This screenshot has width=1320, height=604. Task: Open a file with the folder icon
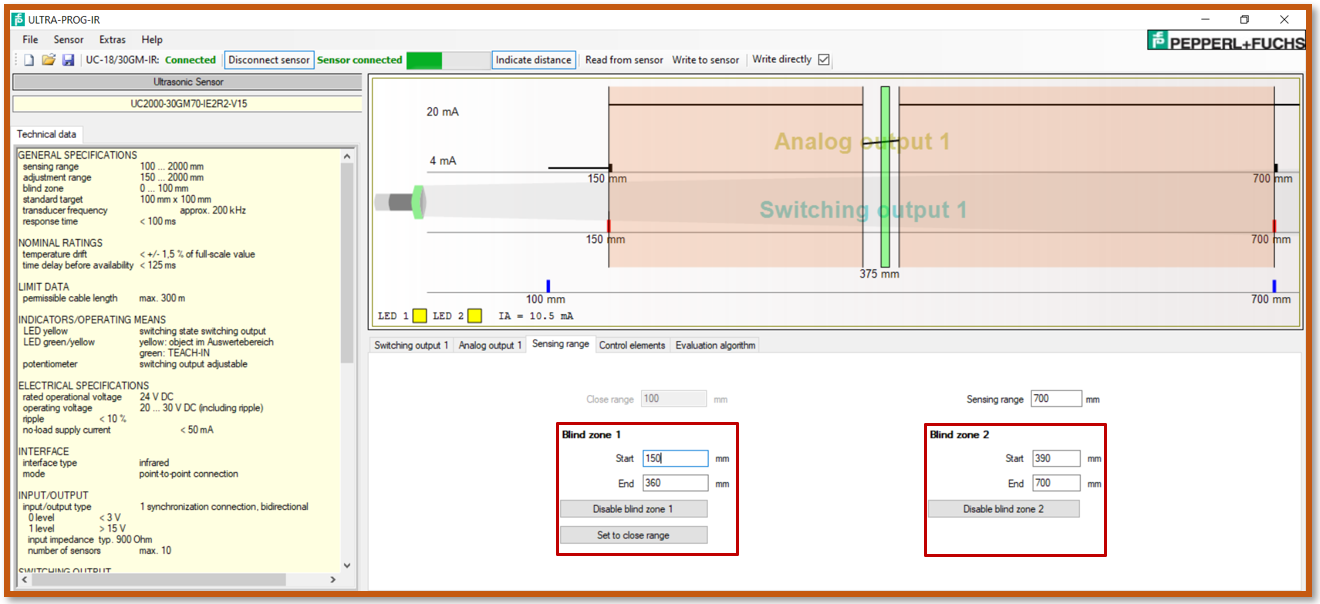[x=48, y=60]
